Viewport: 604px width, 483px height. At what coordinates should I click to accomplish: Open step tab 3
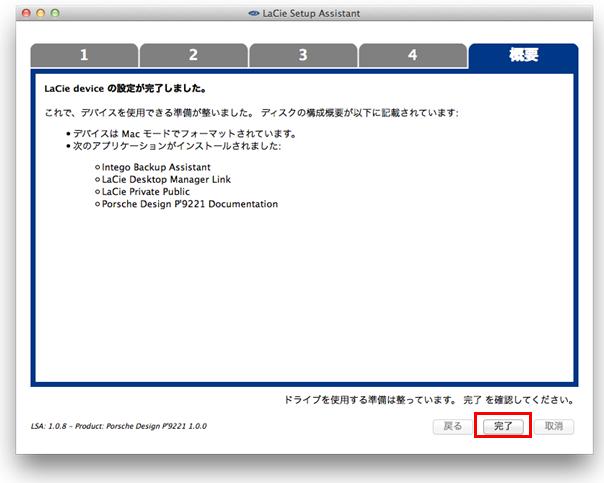point(303,55)
